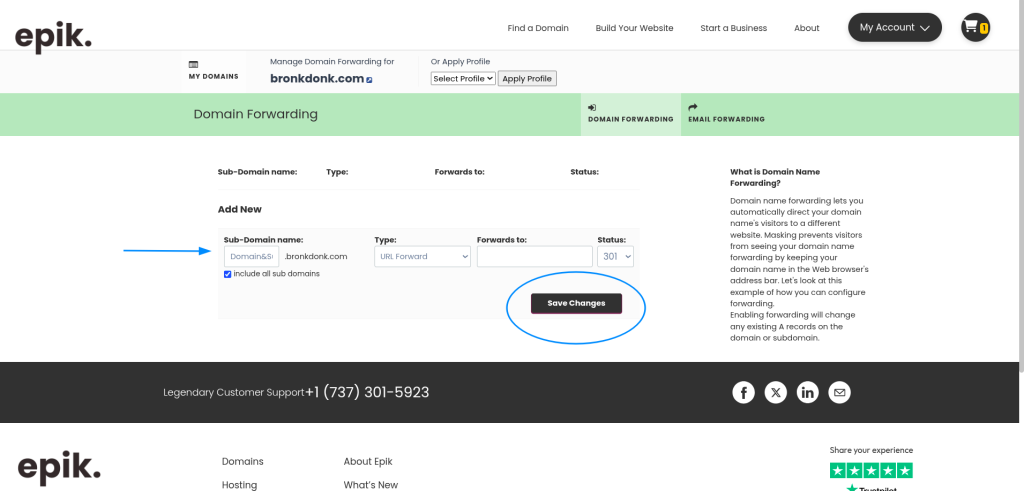This screenshot has height=491, width=1024.
Task: Open Build Your Website menu item
Action: [x=634, y=28]
